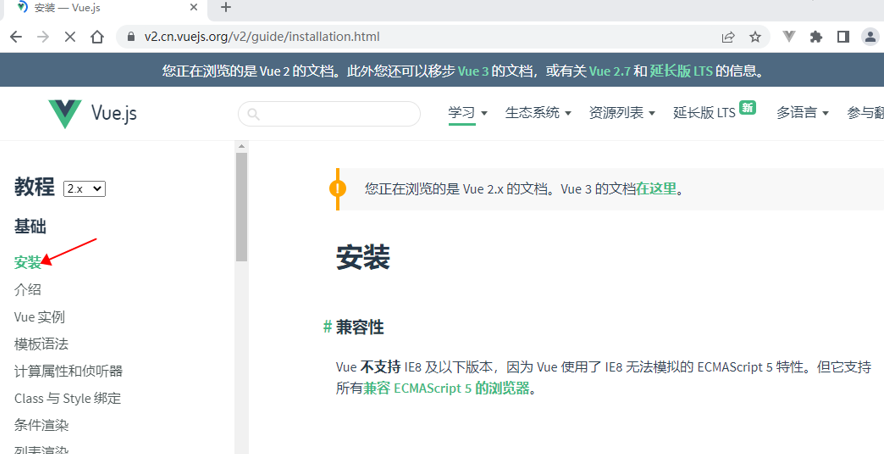Image resolution: width=884 pixels, height=454 pixels.
Task: Open the 2.x version selector
Action: [x=84, y=189]
